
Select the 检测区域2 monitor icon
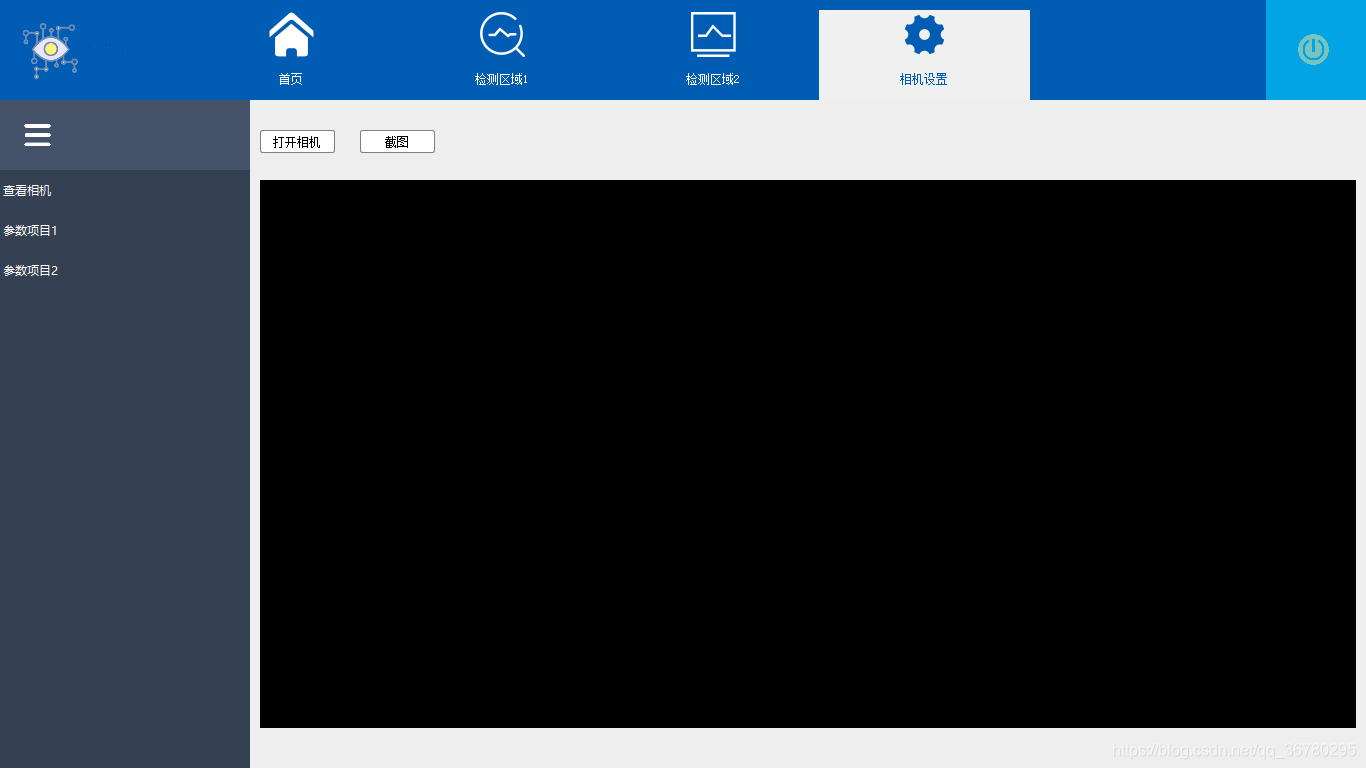pyautogui.click(x=713, y=34)
